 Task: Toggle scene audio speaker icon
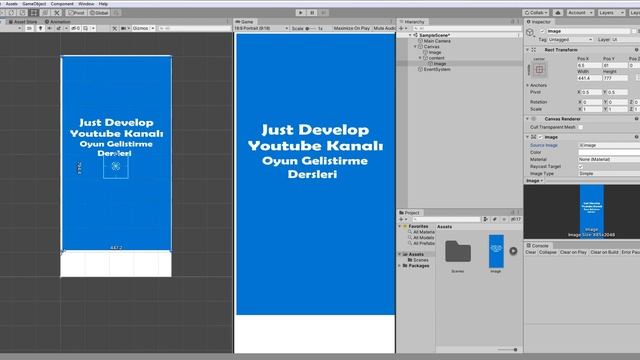point(49,28)
